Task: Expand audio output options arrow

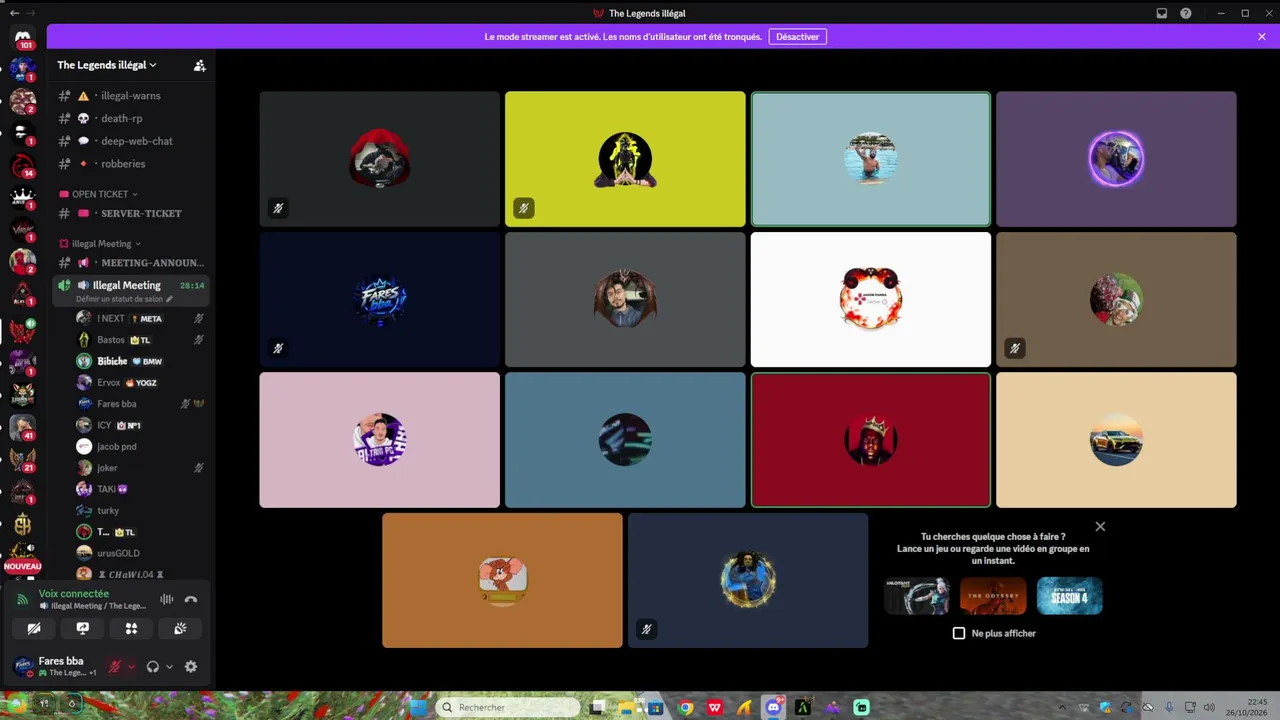Action: (169, 667)
